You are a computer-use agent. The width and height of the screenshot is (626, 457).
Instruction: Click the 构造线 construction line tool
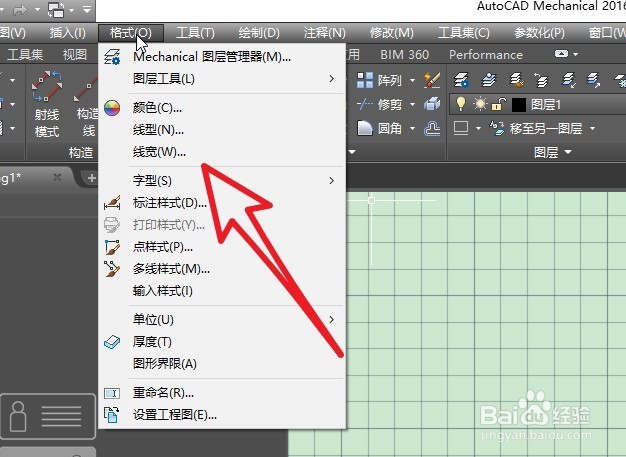tap(86, 105)
